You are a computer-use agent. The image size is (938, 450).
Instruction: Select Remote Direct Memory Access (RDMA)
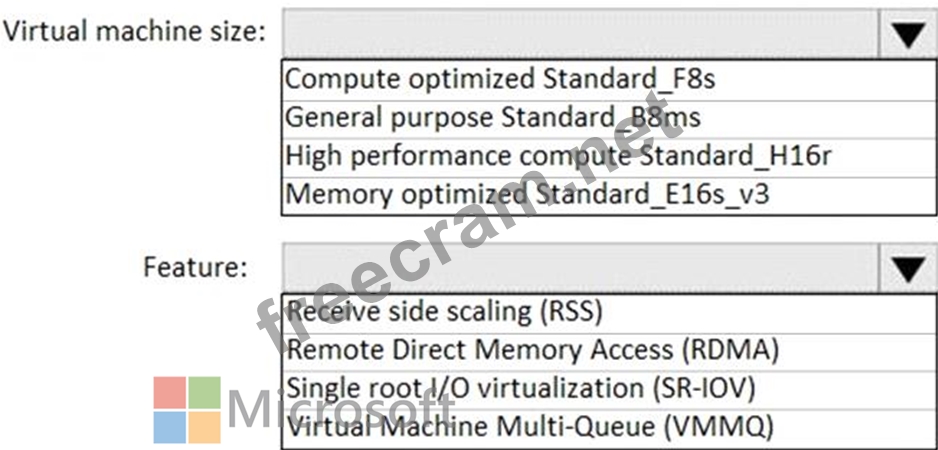[608, 351]
